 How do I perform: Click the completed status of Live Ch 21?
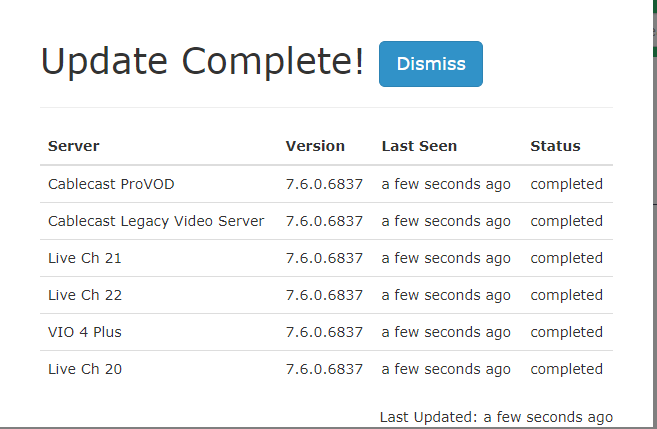pyautogui.click(x=566, y=258)
